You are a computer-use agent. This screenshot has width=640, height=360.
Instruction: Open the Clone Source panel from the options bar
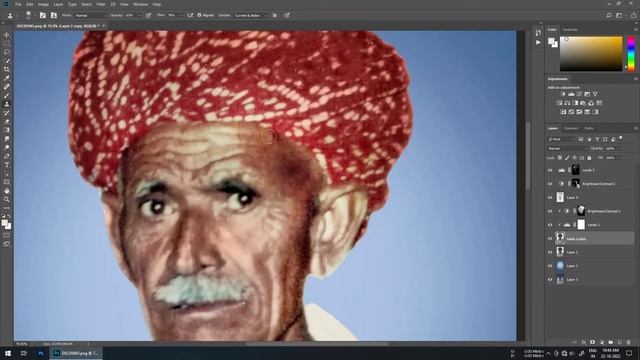53,15
